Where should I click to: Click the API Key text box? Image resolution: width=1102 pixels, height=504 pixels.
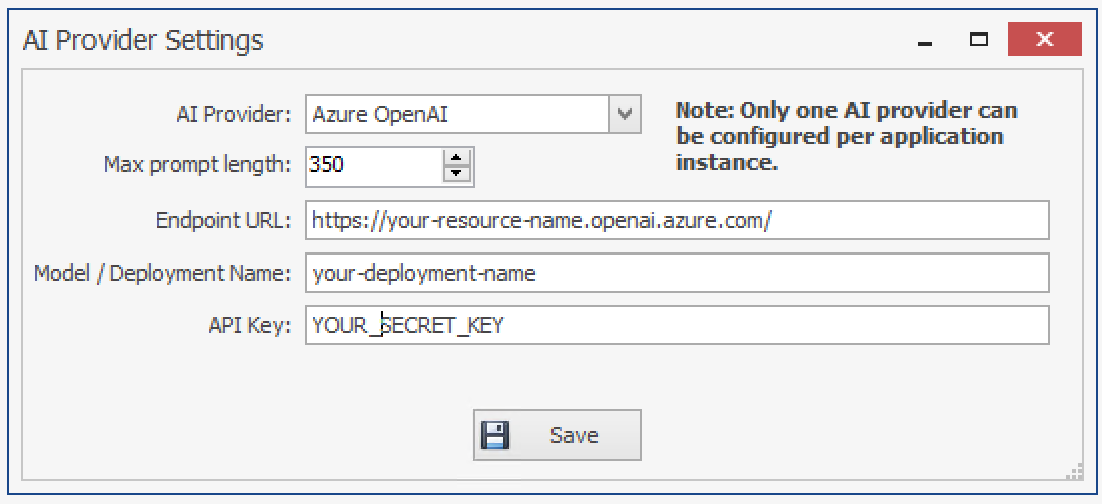pyautogui.click(x=677, y=325)
